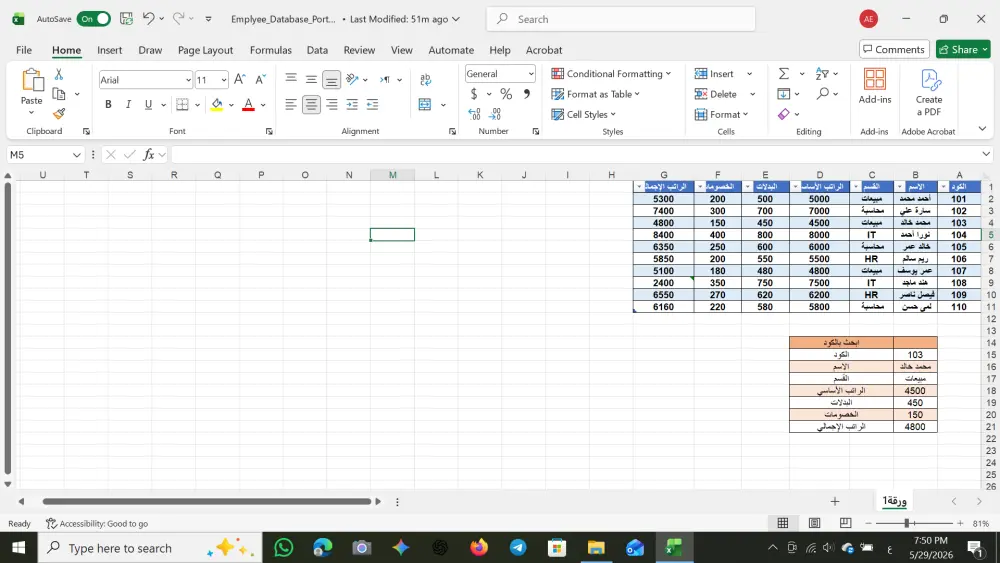Decrease font size with small A
The height and width of the screenshot is (563, 1000).
click(x=260, y=80)
